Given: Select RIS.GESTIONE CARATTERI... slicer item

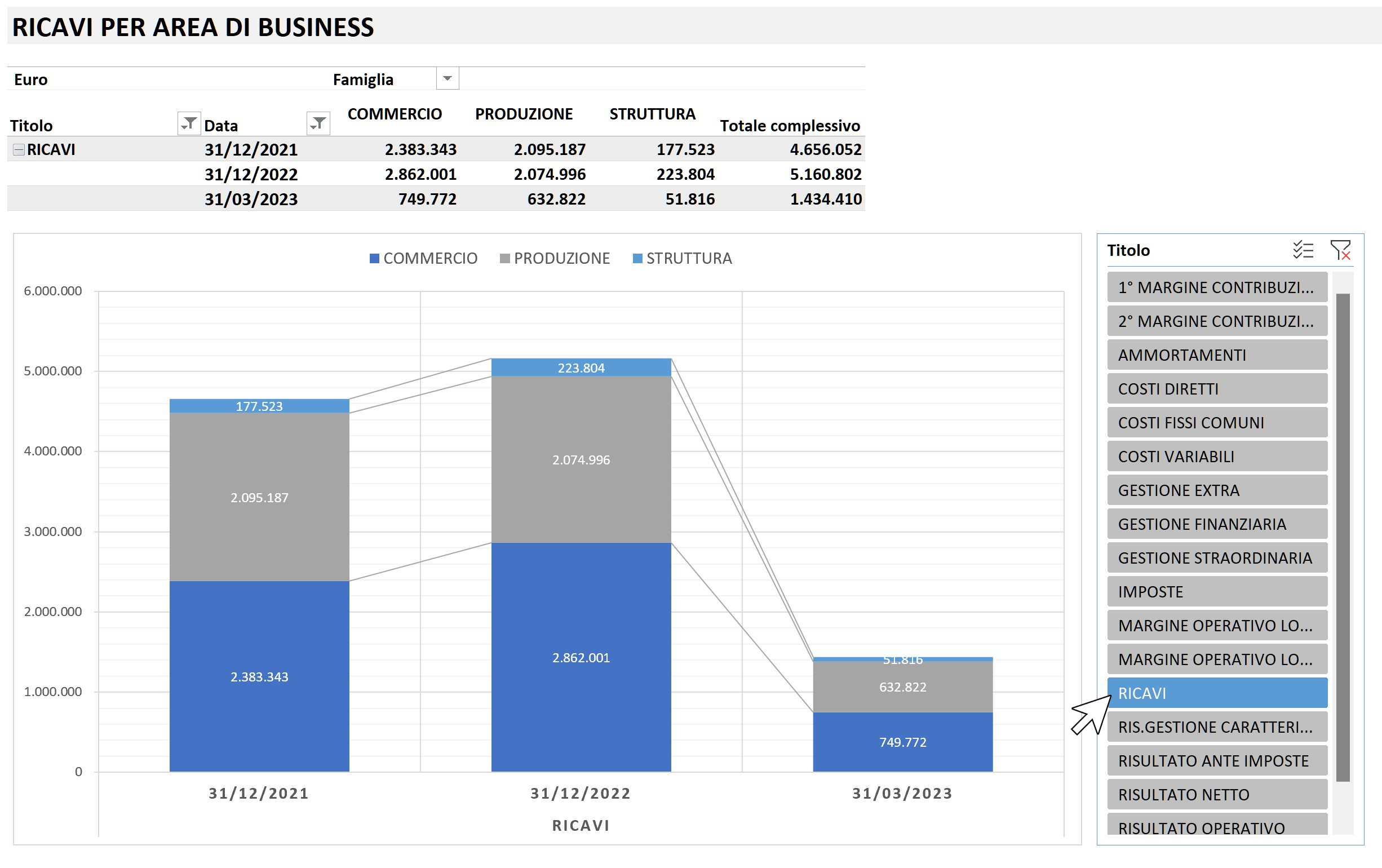Looking at the screenshot, I should [x=1217, y=727].
